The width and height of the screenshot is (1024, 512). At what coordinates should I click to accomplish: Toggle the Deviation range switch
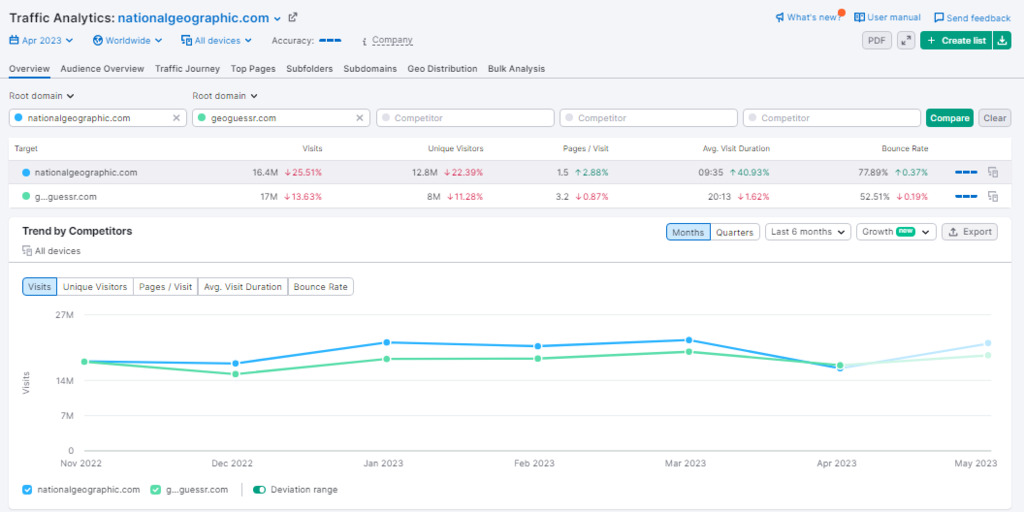coord(259,490)
